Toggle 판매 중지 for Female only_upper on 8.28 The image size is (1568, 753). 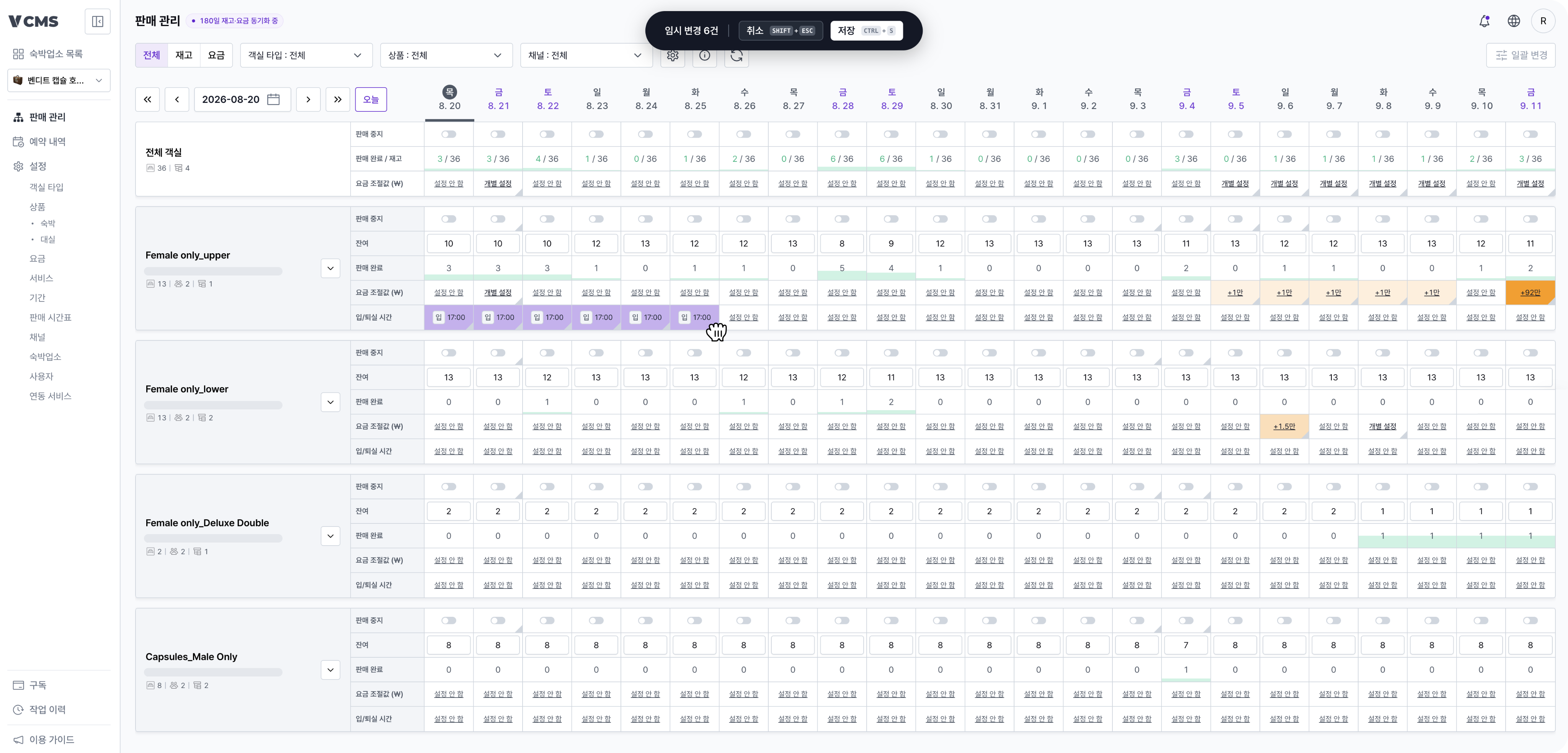pyautogui.click(x=842, y=219)
